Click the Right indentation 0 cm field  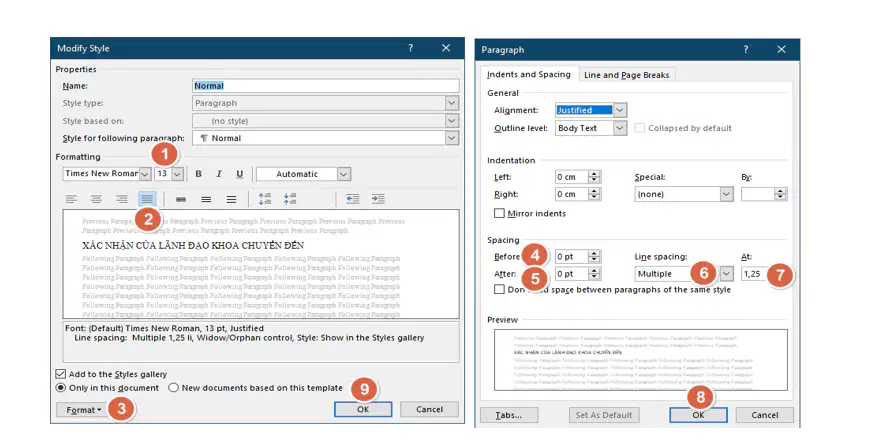pyautogui.click(x=572, y=194)
